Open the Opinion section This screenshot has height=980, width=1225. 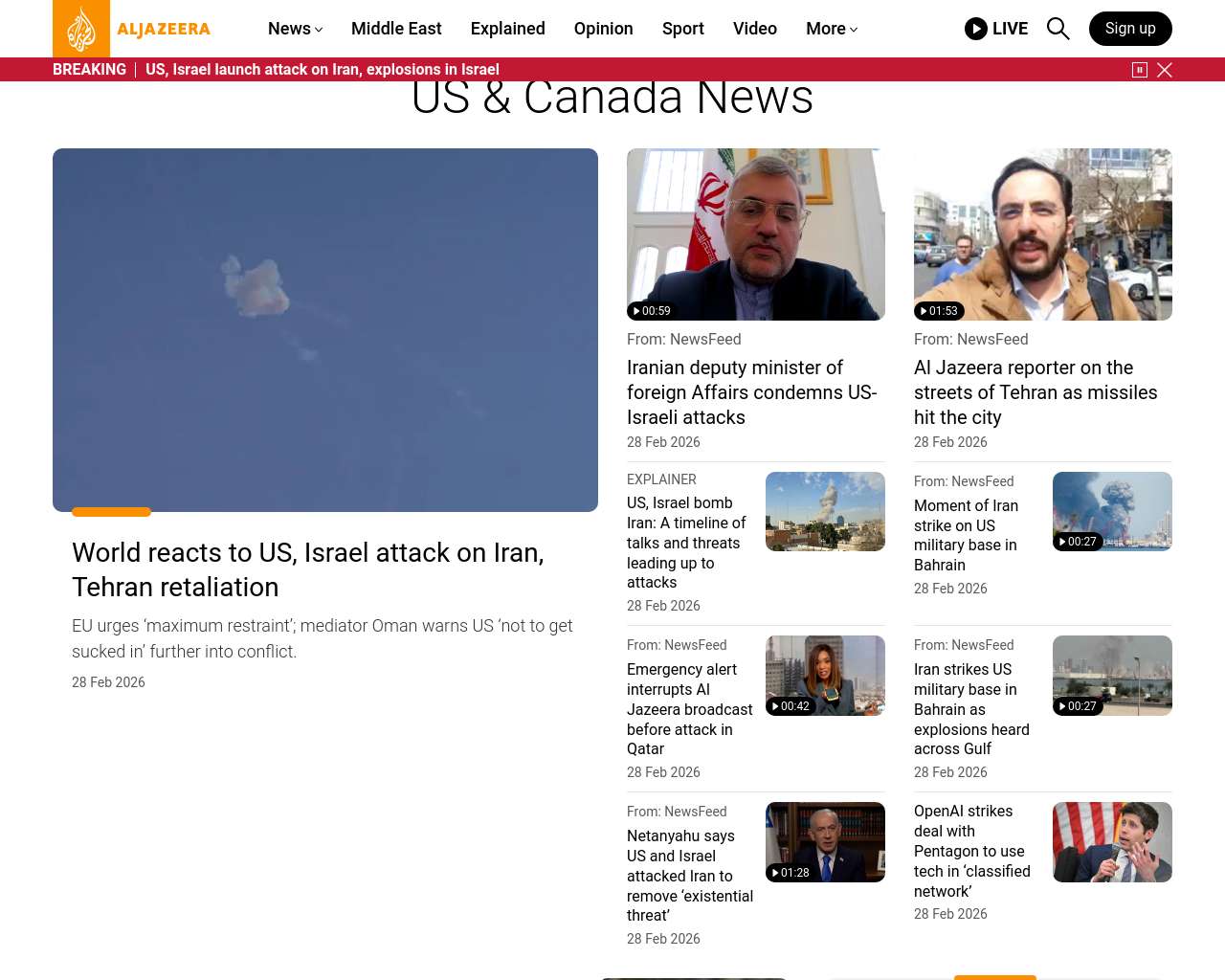(604, 29)
